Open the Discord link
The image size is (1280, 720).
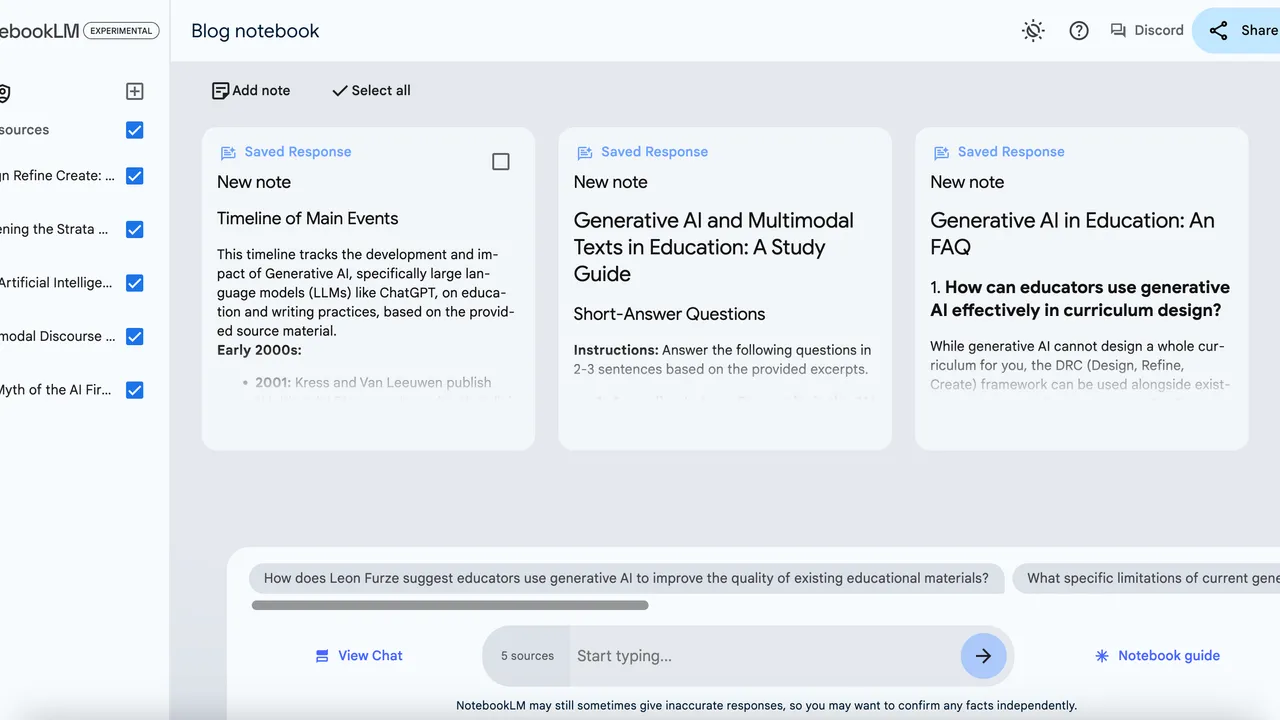(x=1147, y=31)
